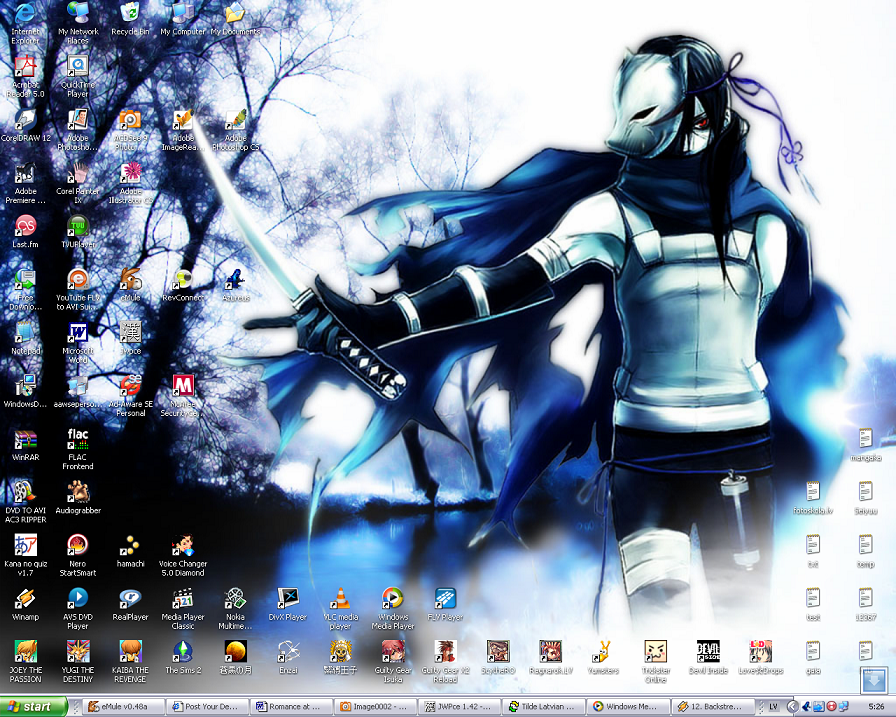This screenshot has width=896, height=717.
Task: Open the hamachi shortcut
Action: [x=130, y=545]
